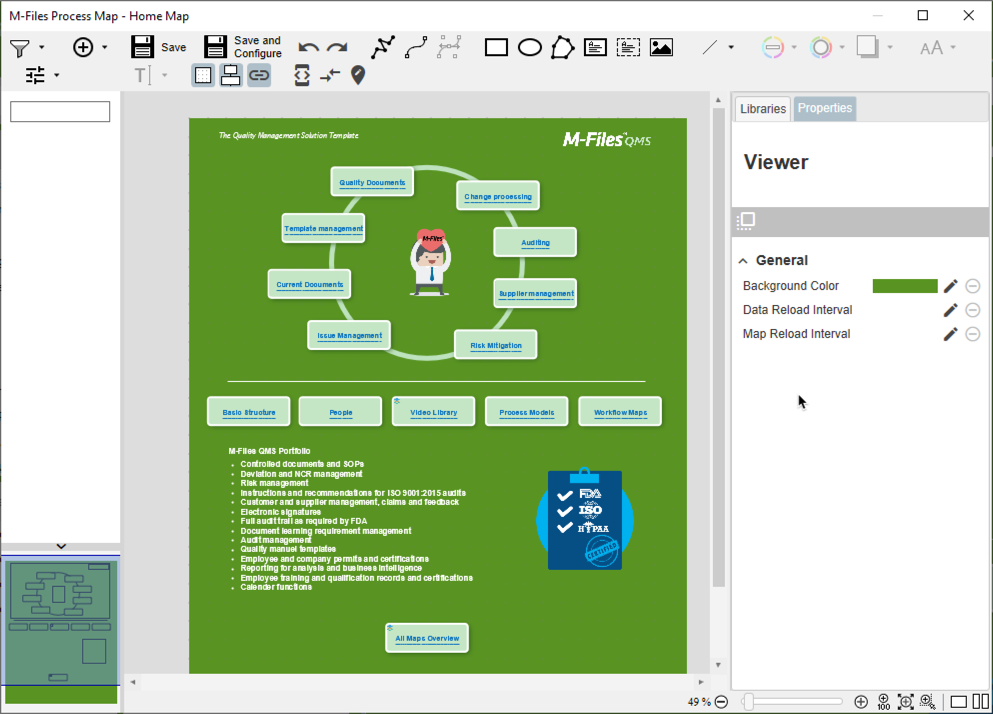Click the undo arrow
This screenshot has height=714, width=993.
tap(309, 48)
